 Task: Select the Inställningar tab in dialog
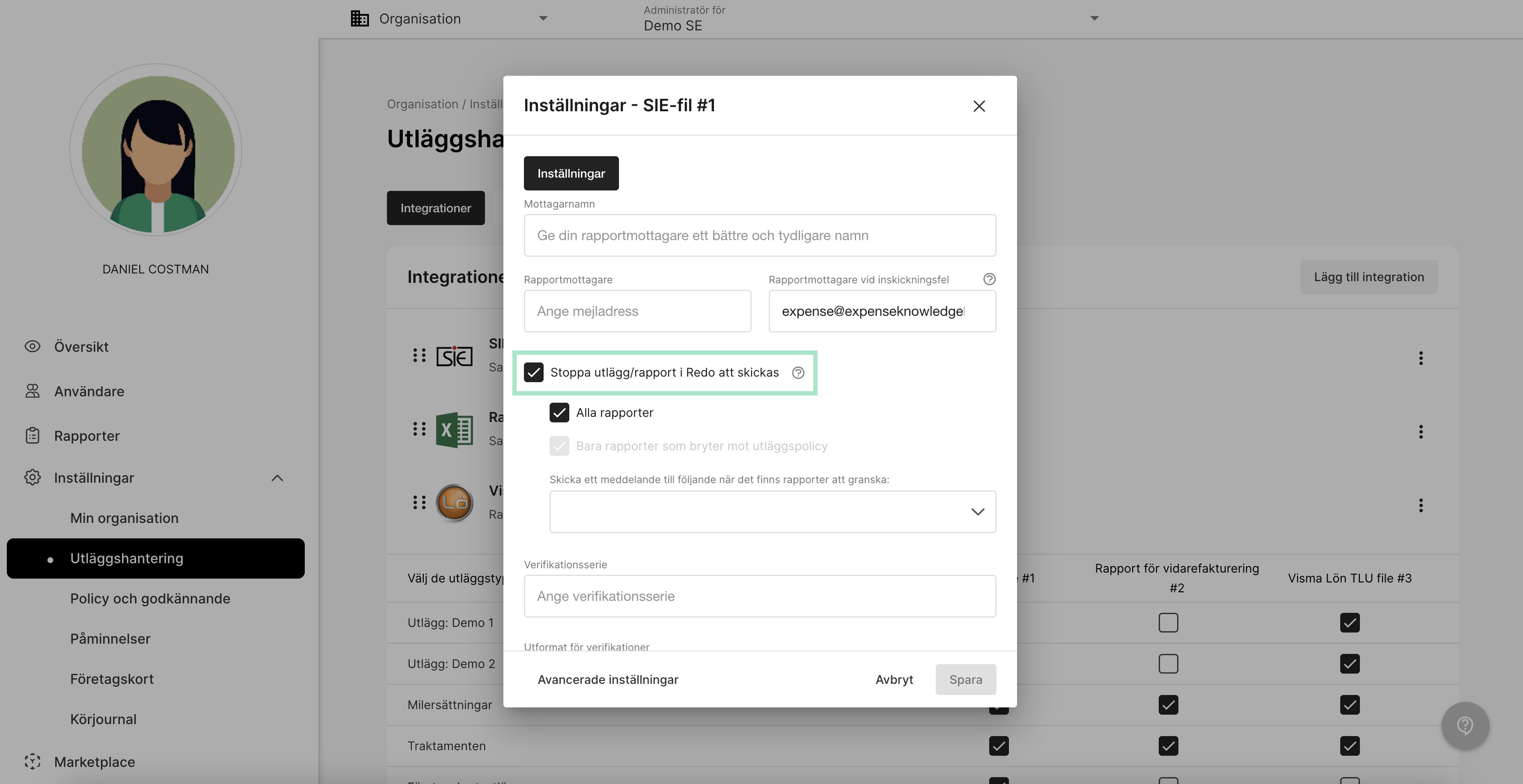tap(571, 173)
